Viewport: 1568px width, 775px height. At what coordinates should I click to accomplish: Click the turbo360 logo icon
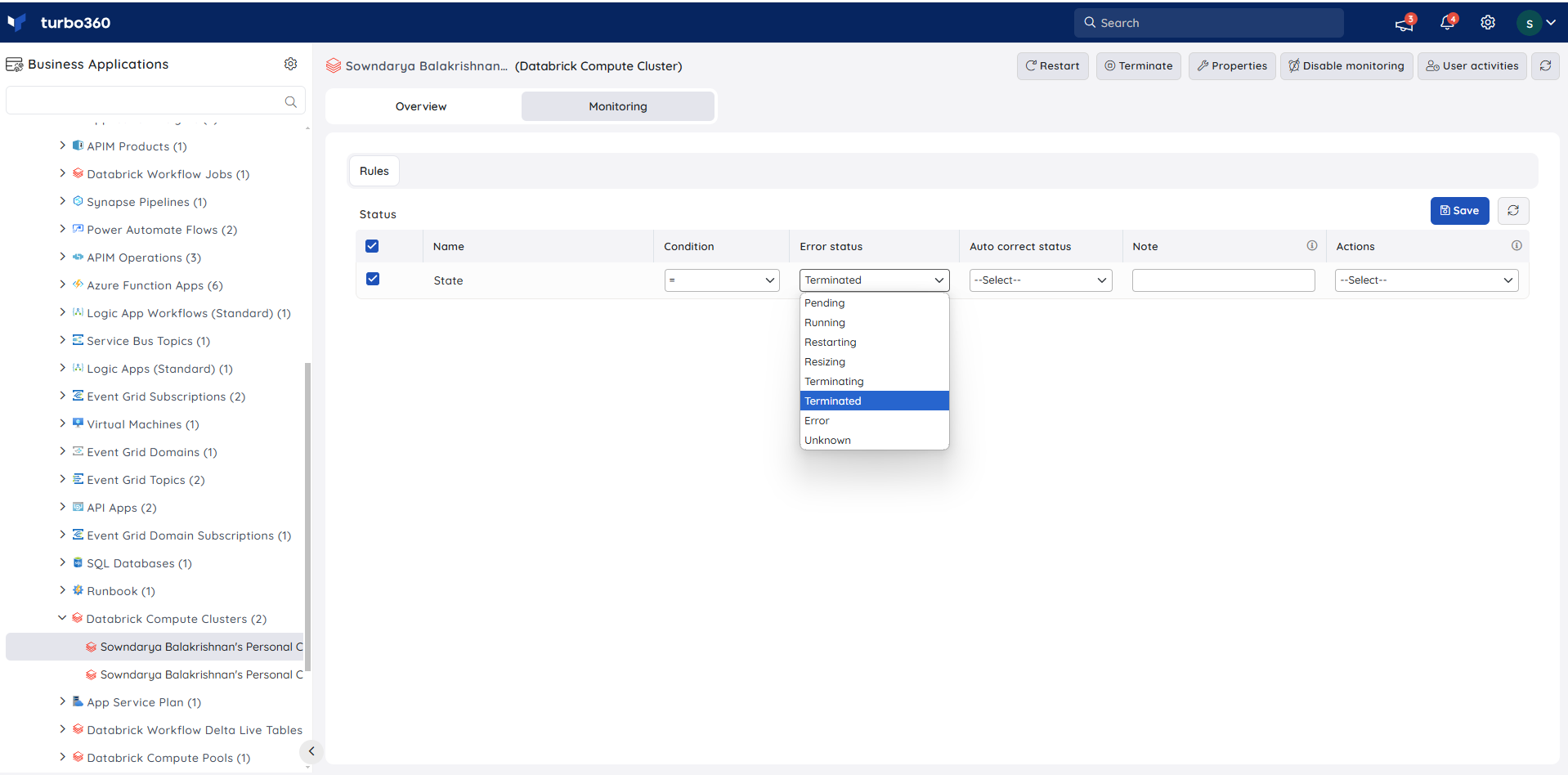coord(16,22)
